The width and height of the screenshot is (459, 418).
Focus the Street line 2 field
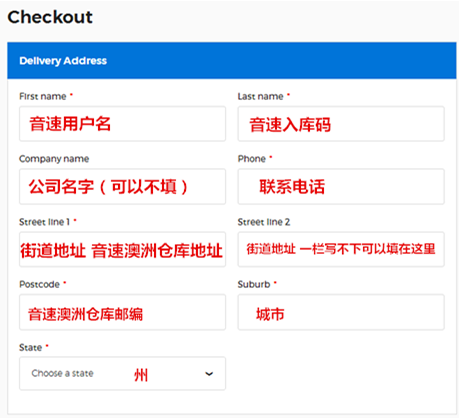pos(341,249)
